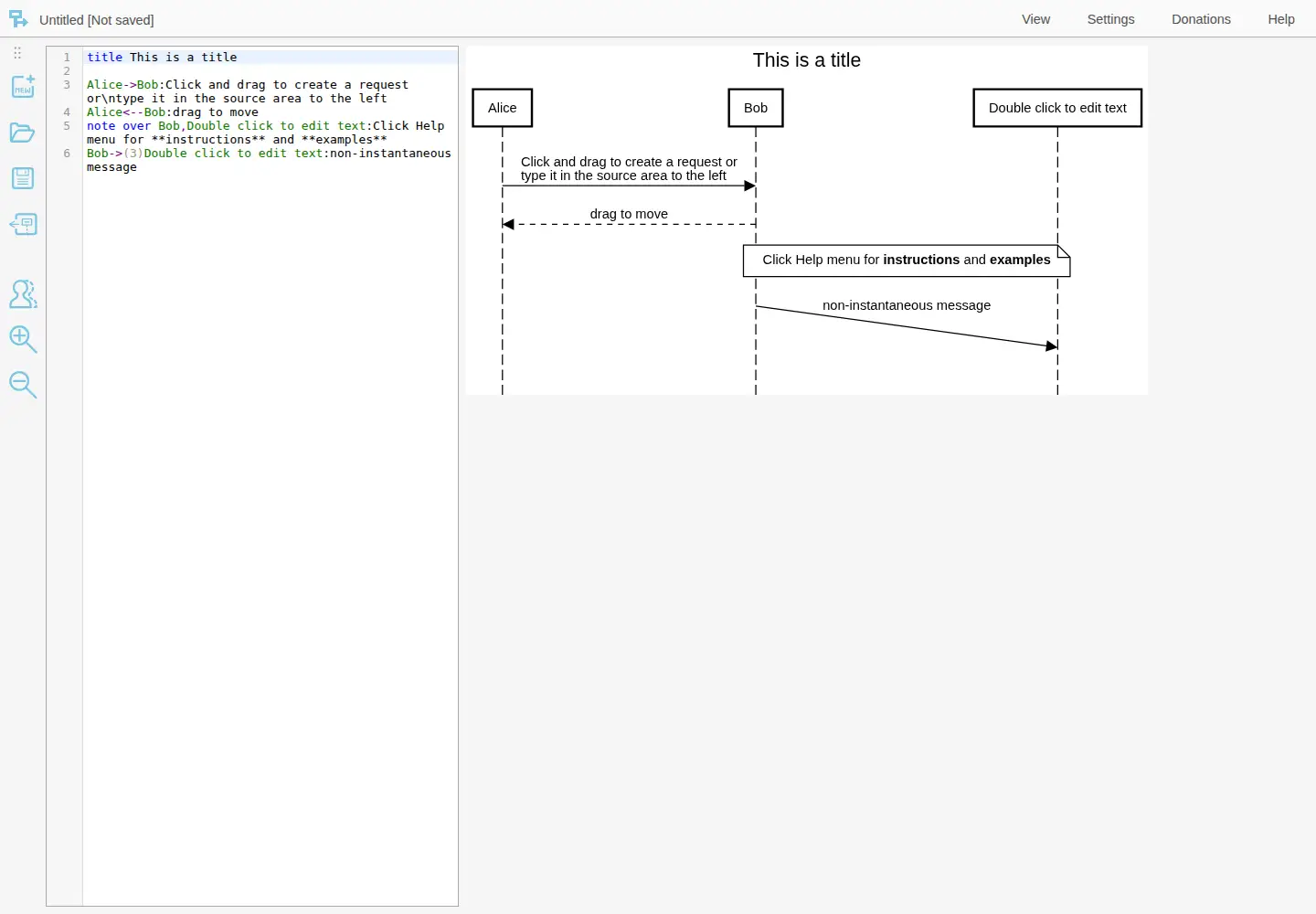Place cursor in source line 'Alice<--Bob:drag to move'

click(271, 112)
